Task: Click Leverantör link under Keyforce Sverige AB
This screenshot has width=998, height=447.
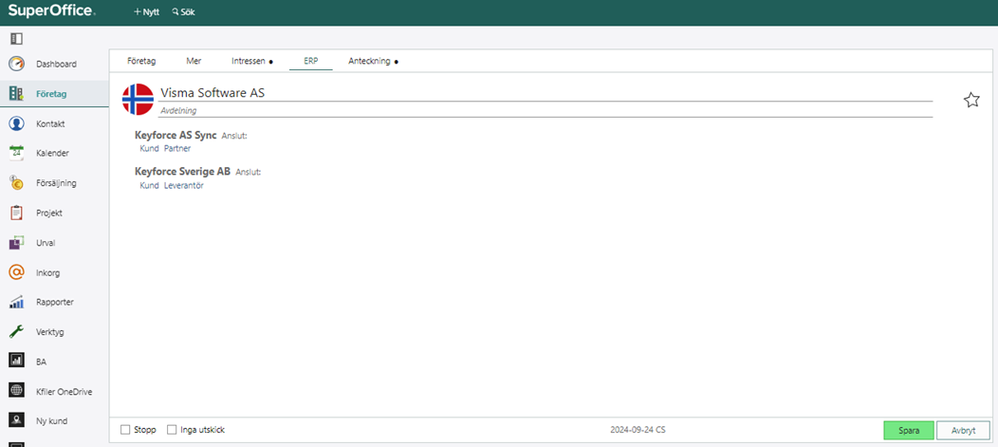Action: coord(184,185)
